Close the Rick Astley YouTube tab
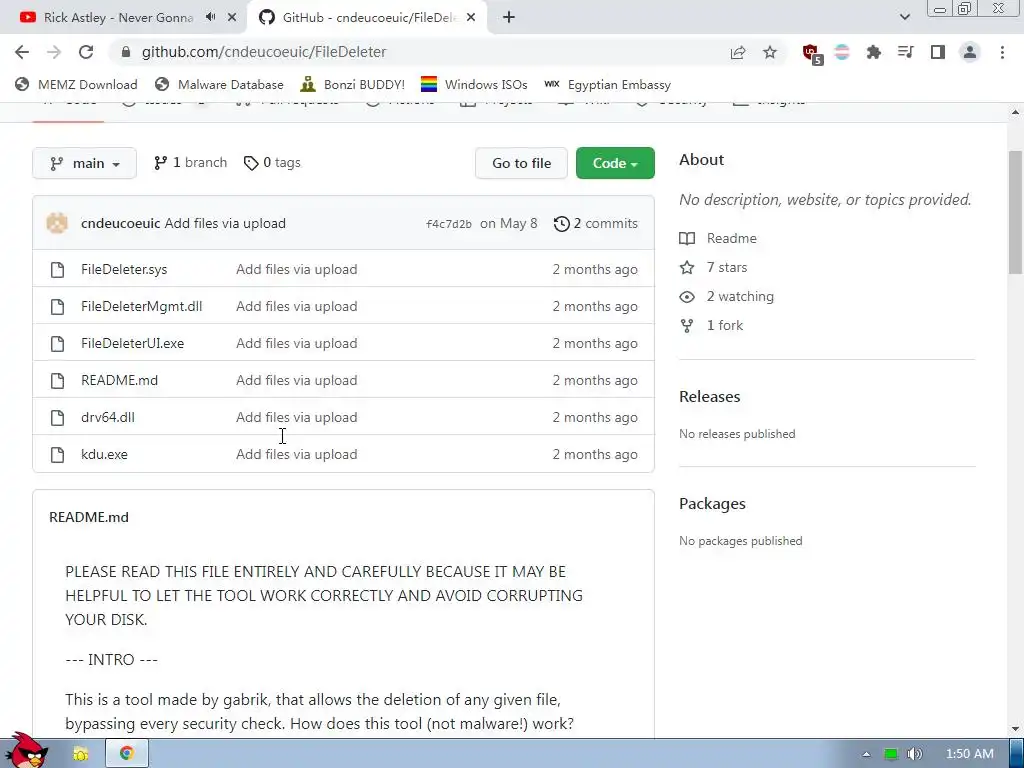This screenshot has height=768, width=1024. [x=232, y=18]
